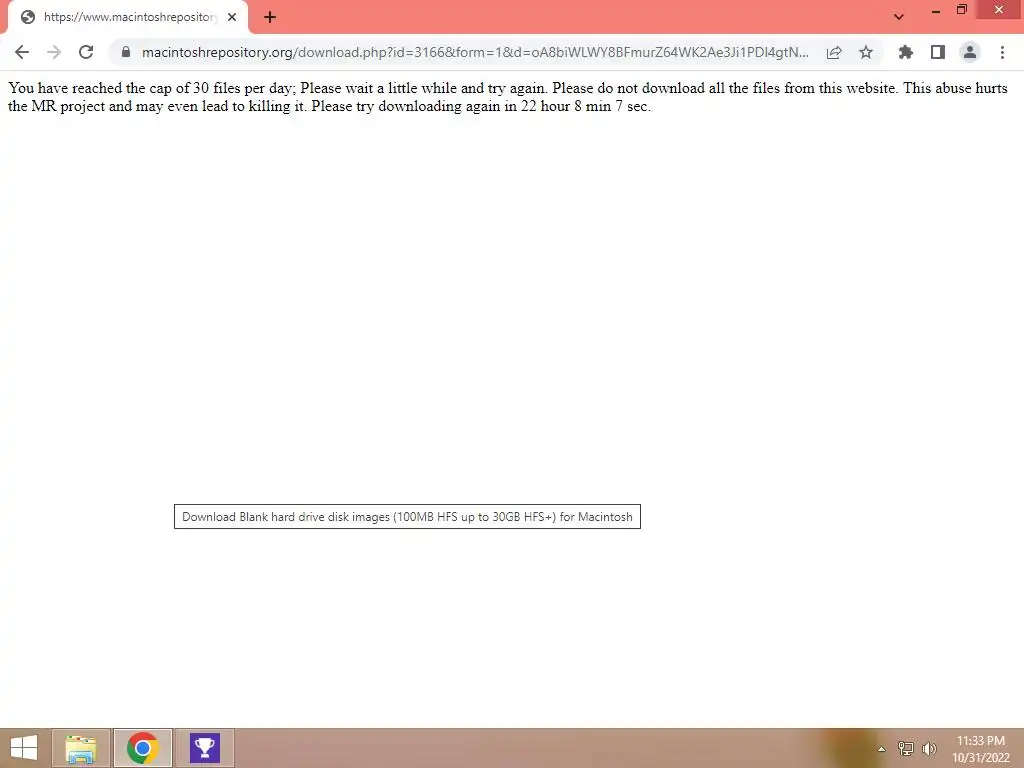Go back to the previous page
Viewport: 1024px width, 768px height.
(22, 52)
